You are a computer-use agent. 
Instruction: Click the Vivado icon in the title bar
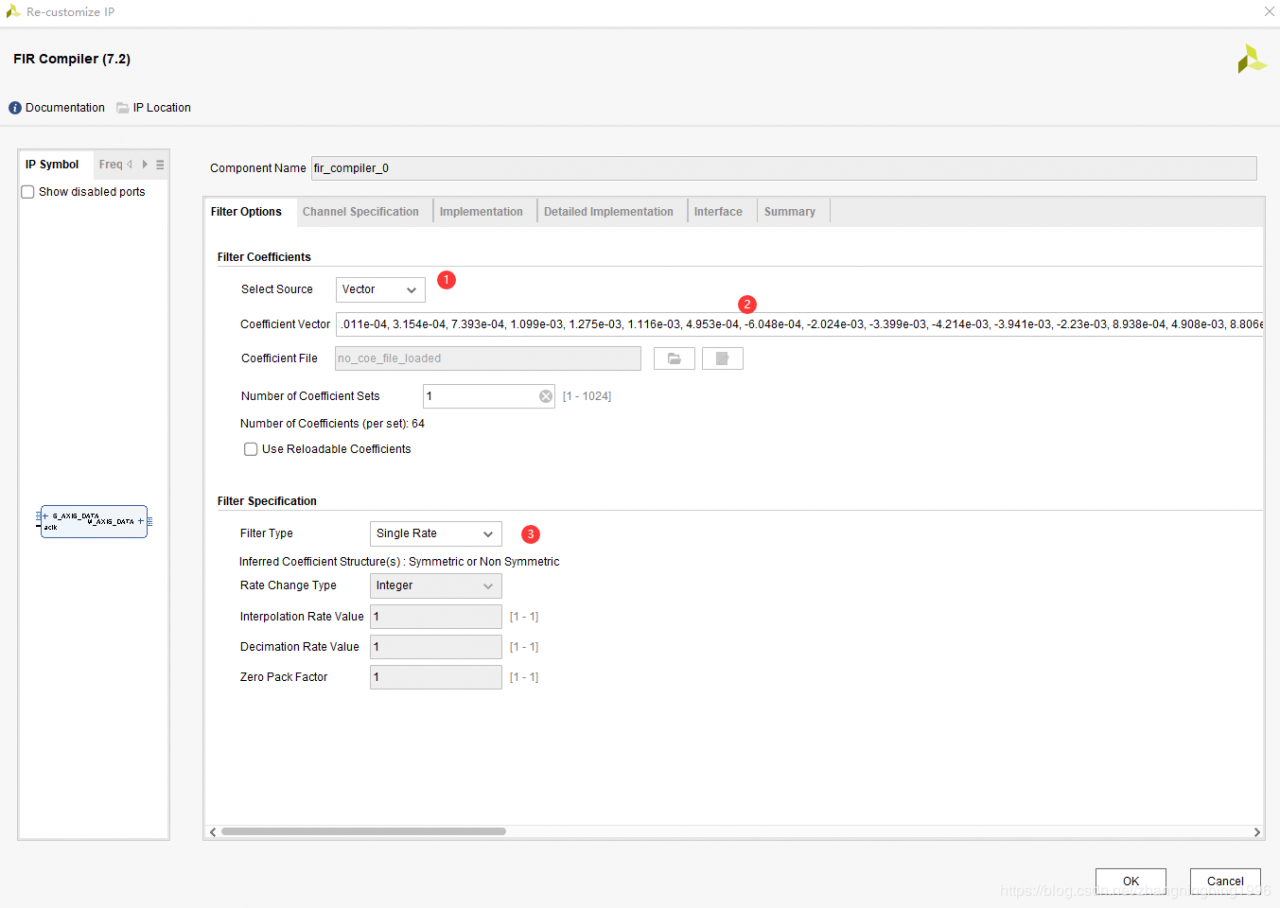coord(13,12)
